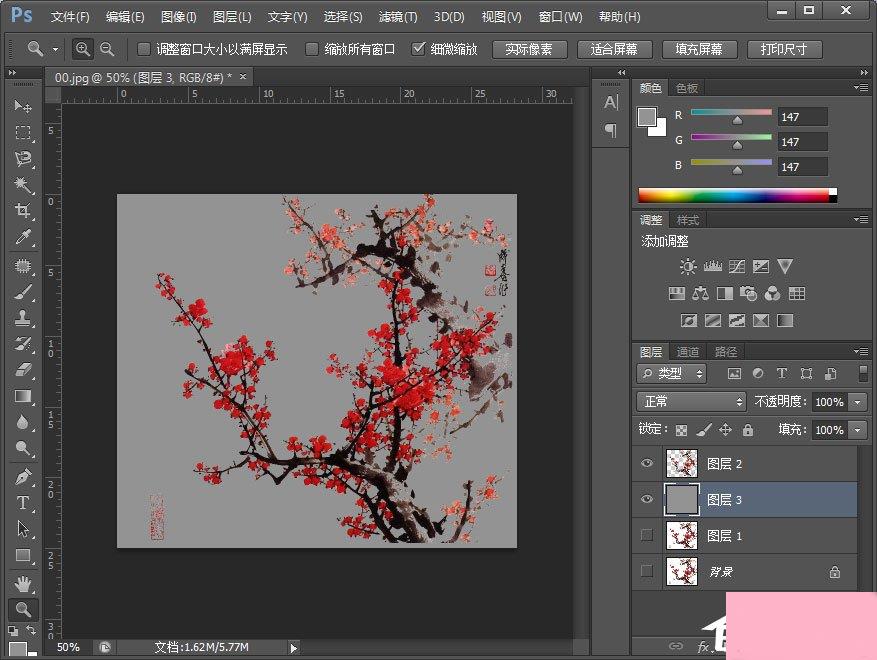
Task: Toggle layer filter switch on/off
Action: [x=863, y=373]
